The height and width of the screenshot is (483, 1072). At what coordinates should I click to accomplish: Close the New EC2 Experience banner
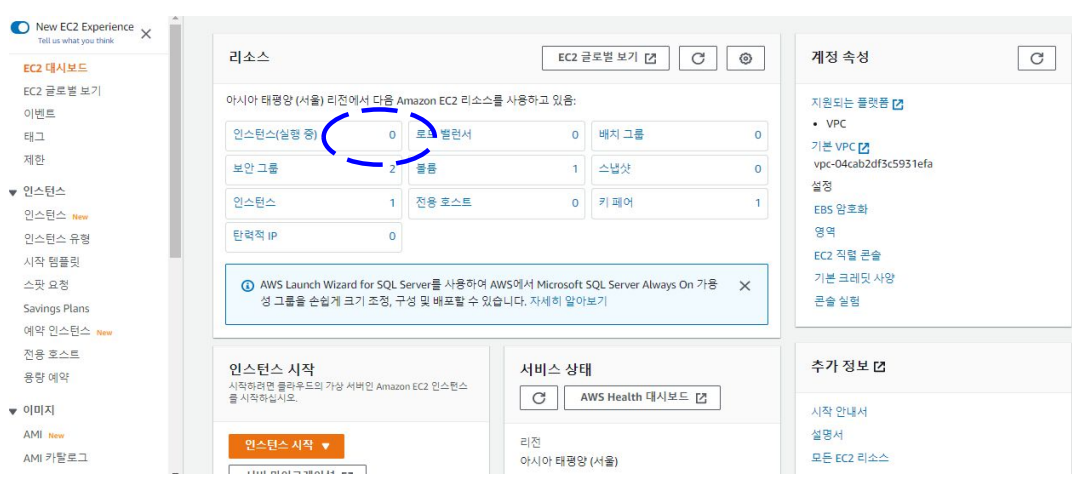click(146, 34)
